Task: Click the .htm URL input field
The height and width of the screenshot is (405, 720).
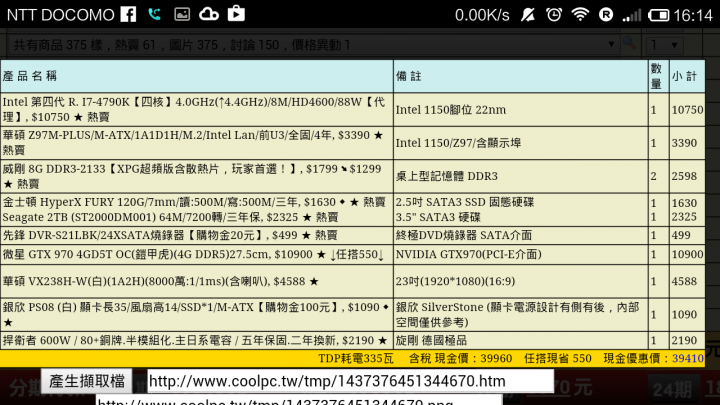Action: point(350,381)
